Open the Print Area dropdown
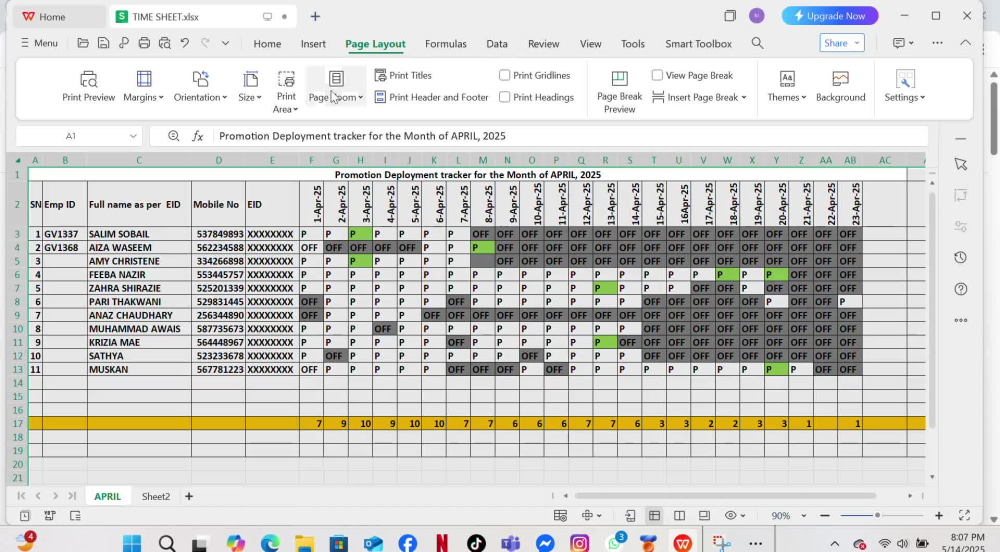Viewport: 1000px width, 552px height. tap(286, 92)
